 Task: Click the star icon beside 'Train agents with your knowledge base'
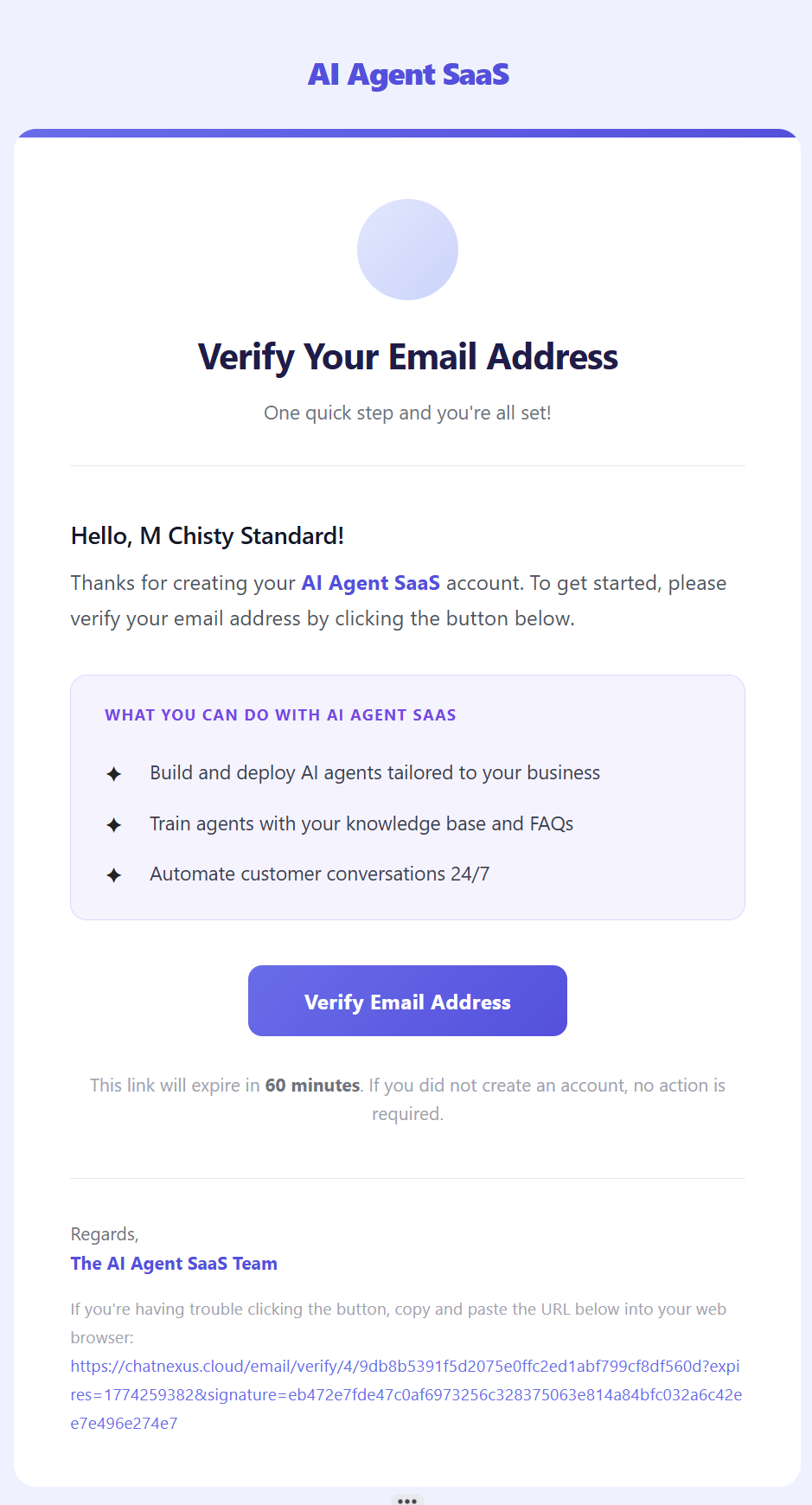tap(113, 824)
